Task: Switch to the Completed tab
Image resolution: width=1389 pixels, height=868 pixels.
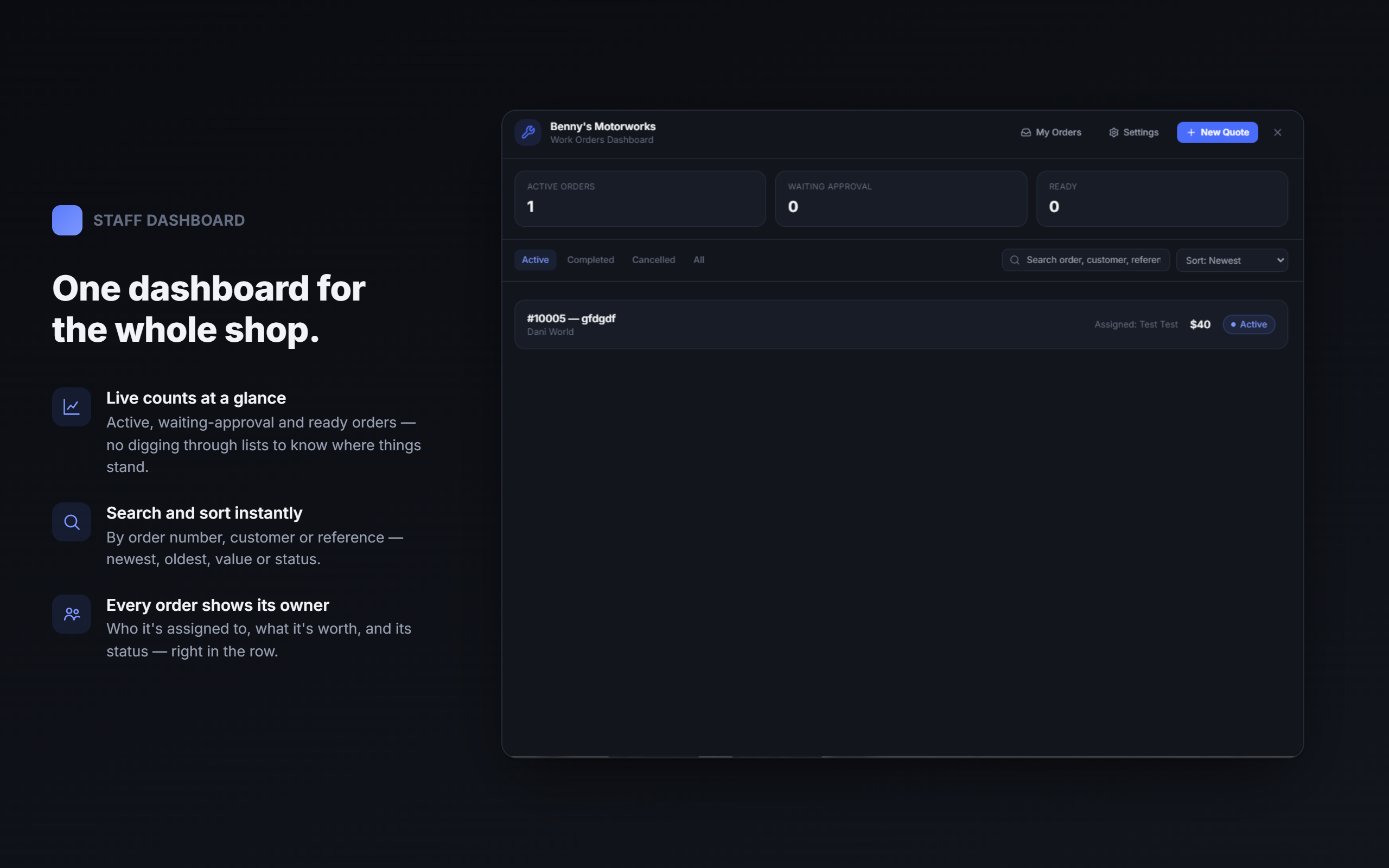Action: pyautogui.click(x=590, y=260)
